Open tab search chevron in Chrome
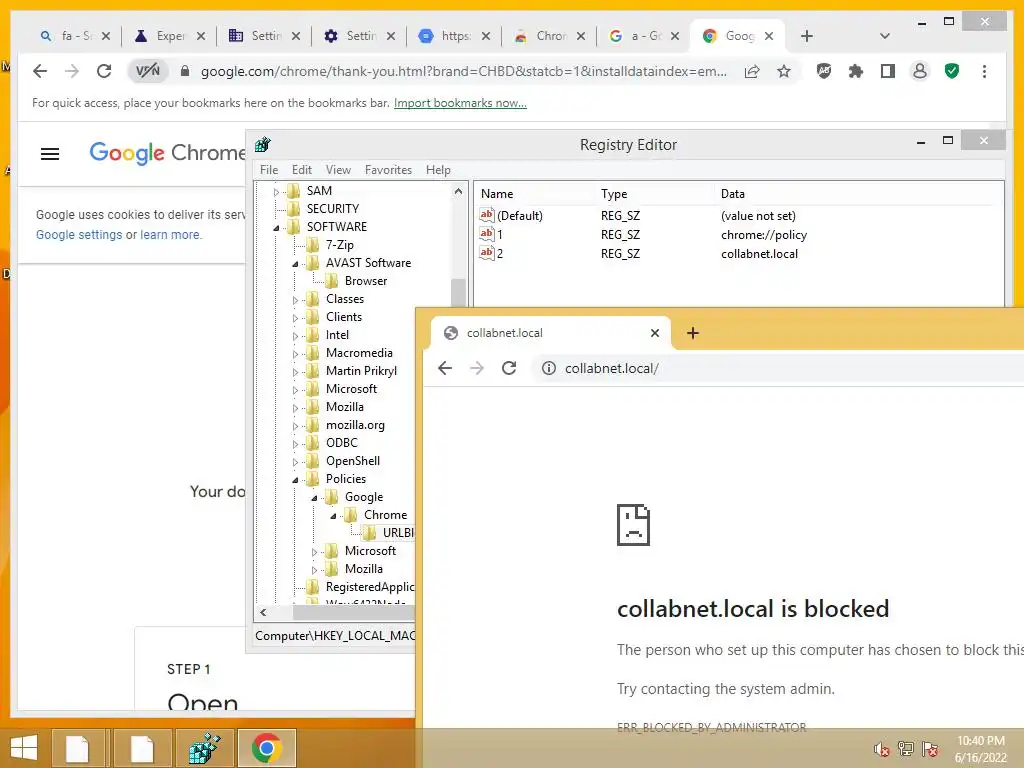This screenshot has width=1024, height=768. pyautogui.click(x=884, y=36)
